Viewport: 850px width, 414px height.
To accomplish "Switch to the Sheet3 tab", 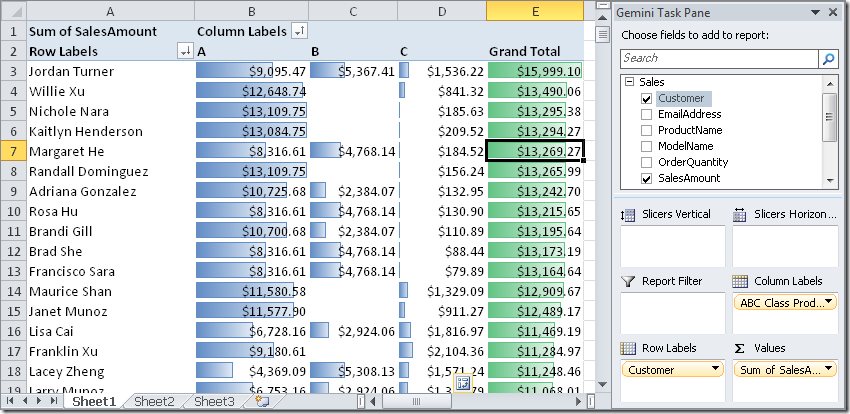I will [x=214, y=402].
